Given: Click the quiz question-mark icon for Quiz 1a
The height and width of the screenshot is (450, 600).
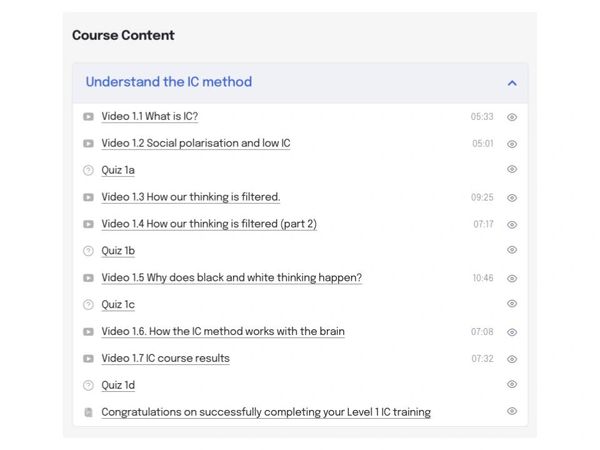Looking at the screenshot, I should pos(88,171).
